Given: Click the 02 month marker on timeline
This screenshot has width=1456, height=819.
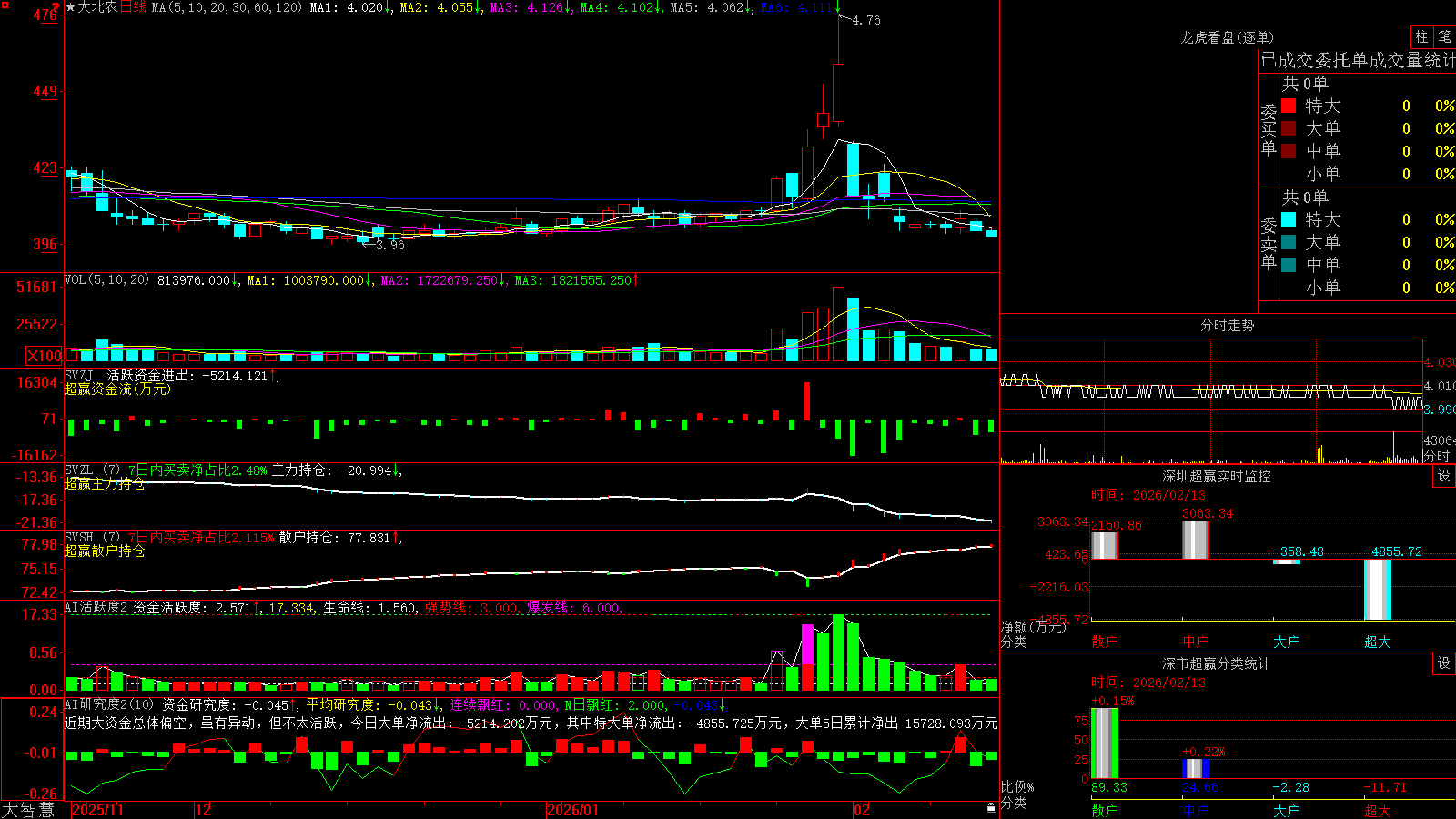Looking at the screenshot, I should 861,810.
